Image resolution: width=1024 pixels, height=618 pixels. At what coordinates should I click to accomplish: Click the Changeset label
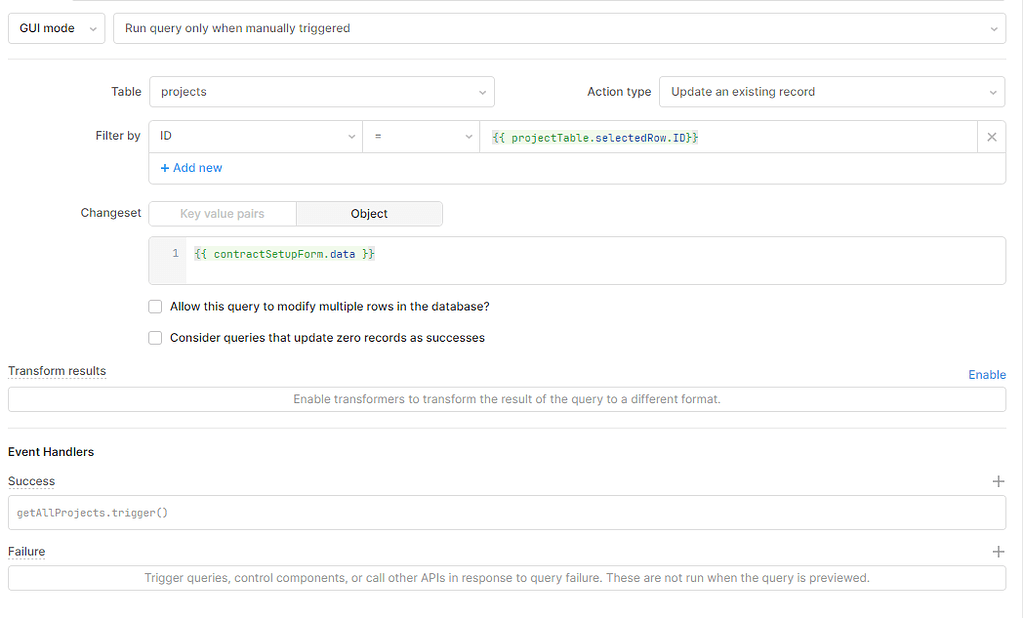pos(110,213)
